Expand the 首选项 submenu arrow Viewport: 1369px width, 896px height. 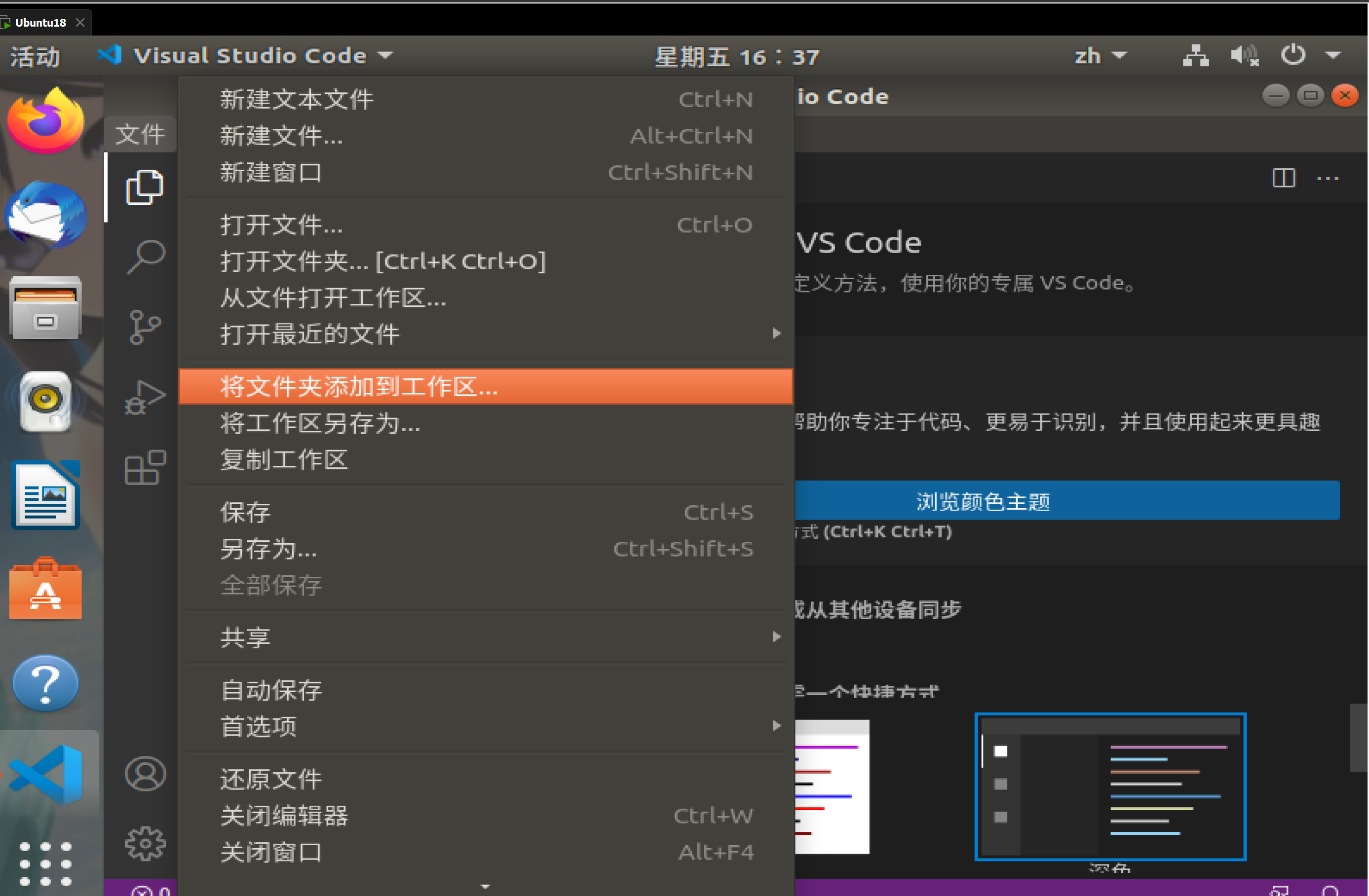coord(776,726)
